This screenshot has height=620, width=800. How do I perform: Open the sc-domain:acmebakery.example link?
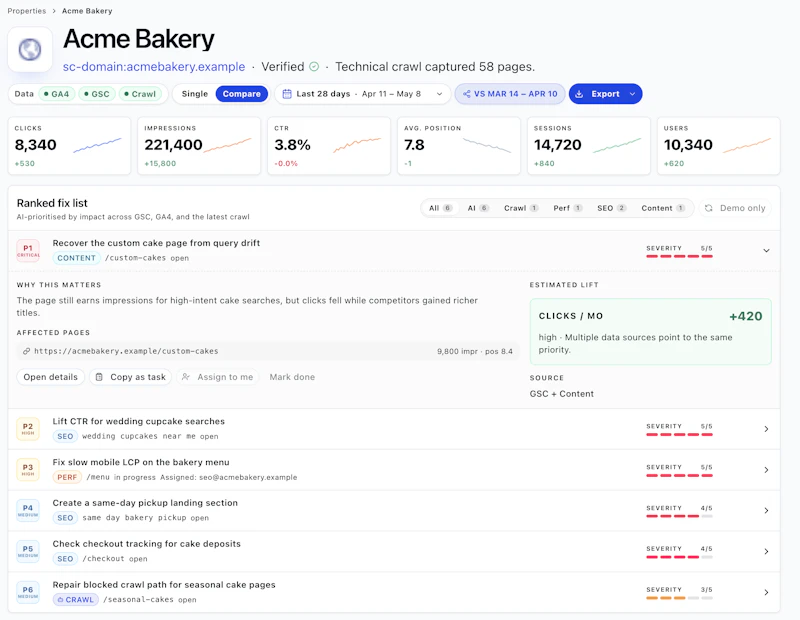point(154,67)
